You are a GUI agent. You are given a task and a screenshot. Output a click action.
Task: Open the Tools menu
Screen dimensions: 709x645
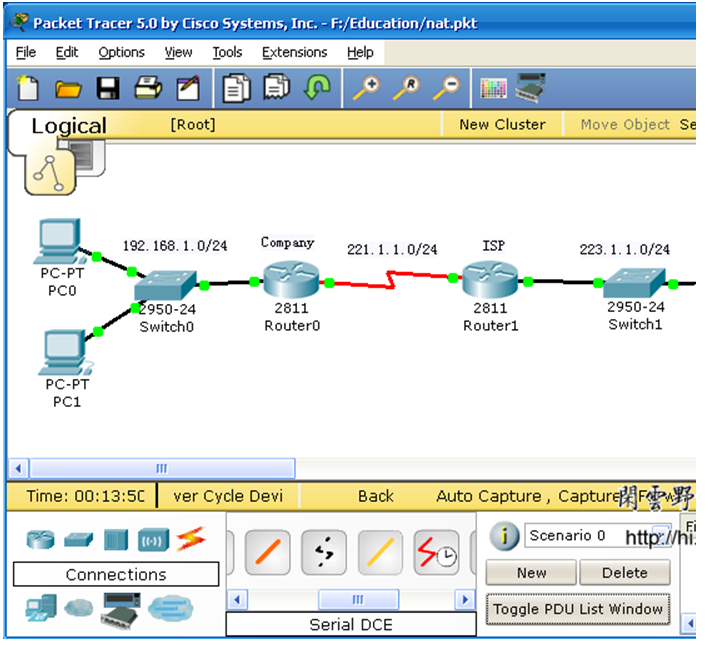click(x=227, y=52)
